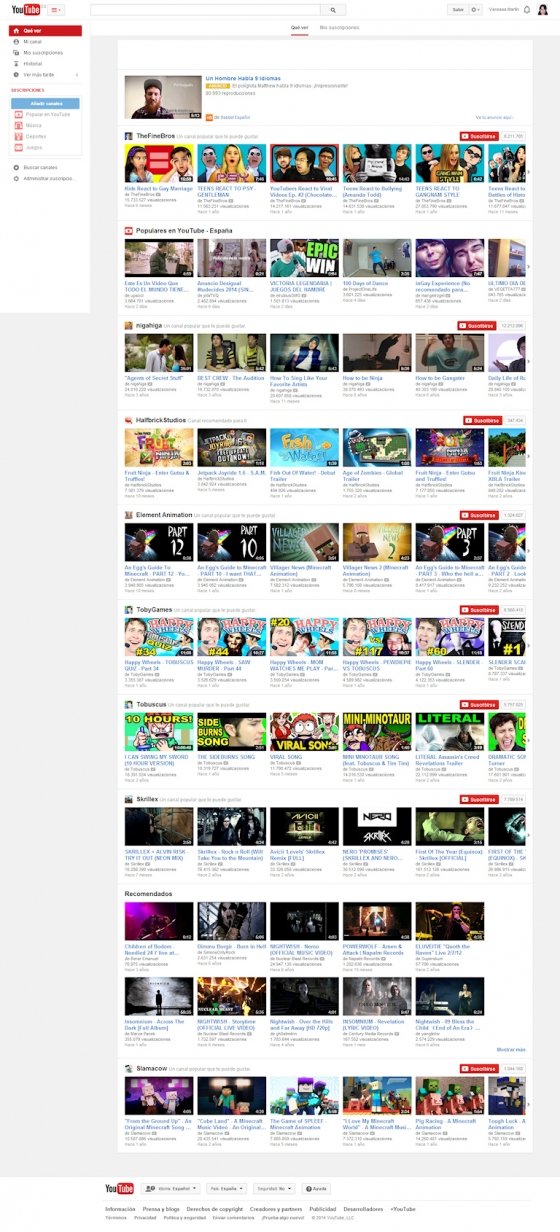Open Popular en YouTube sidebar channel

tap(47, 114)
